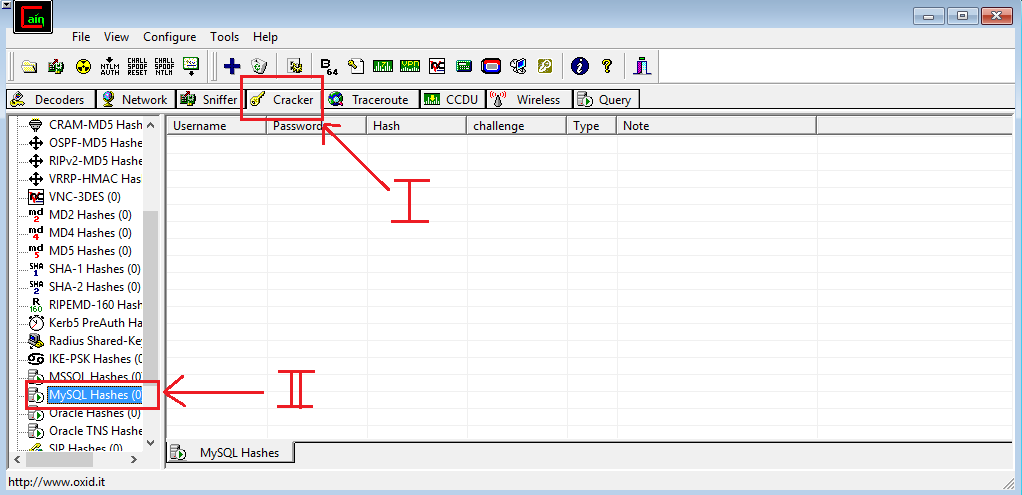Sort by the Note column header
Screen dimensions: 1022x495
[716, 126]
